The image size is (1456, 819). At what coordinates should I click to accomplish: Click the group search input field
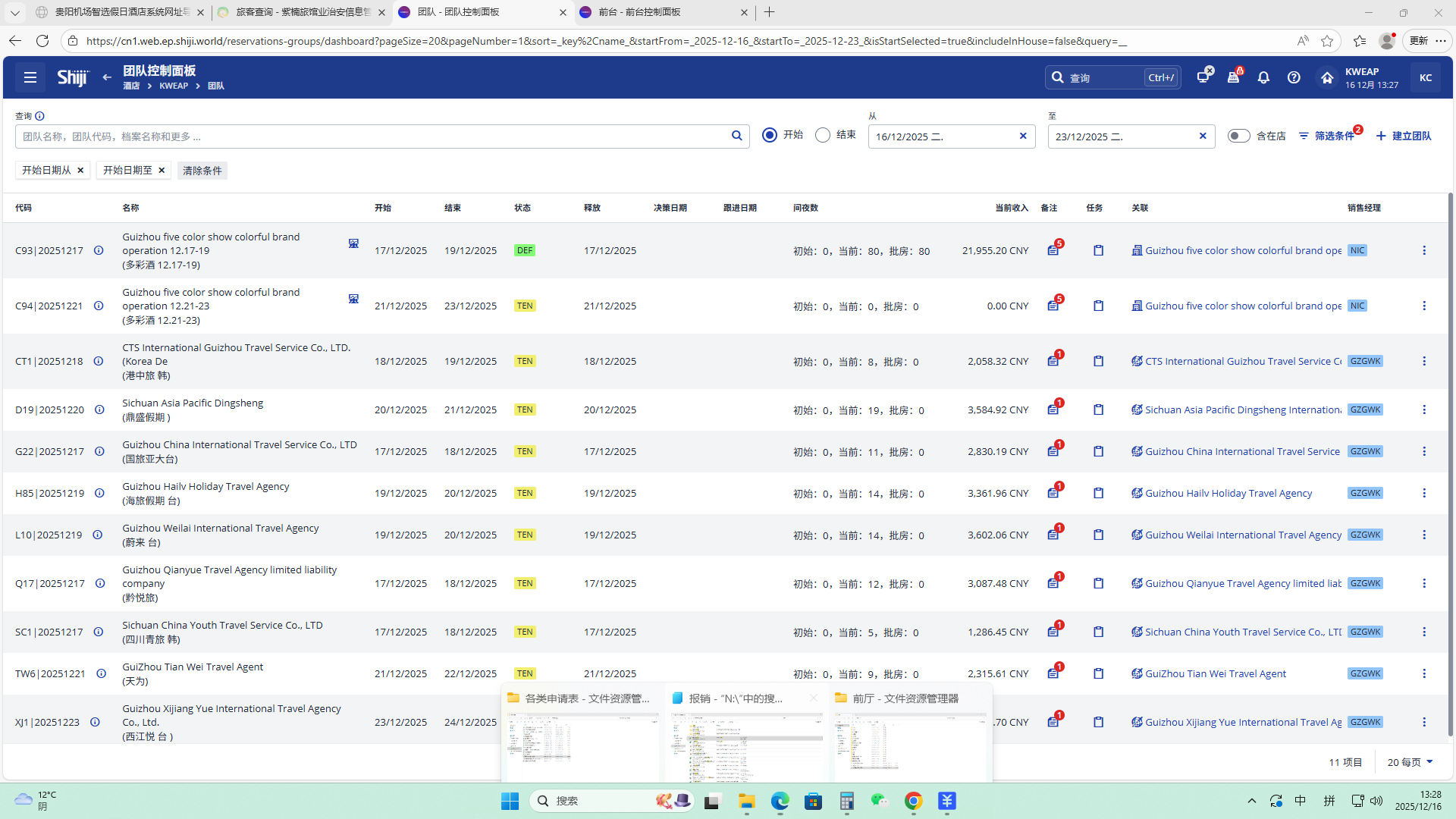click(x=372, y=136)
